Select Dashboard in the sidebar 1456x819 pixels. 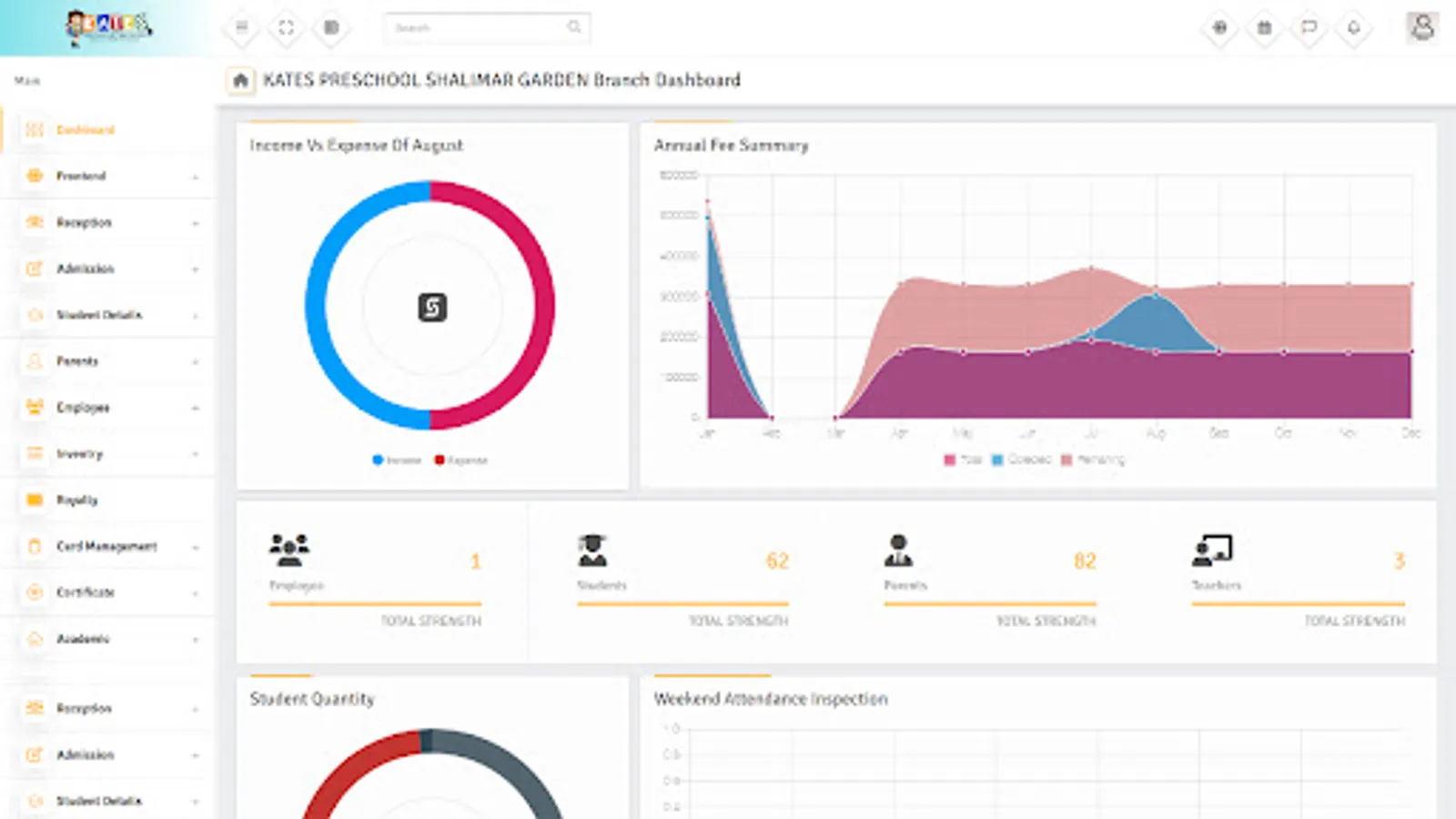tap(109, 130)
